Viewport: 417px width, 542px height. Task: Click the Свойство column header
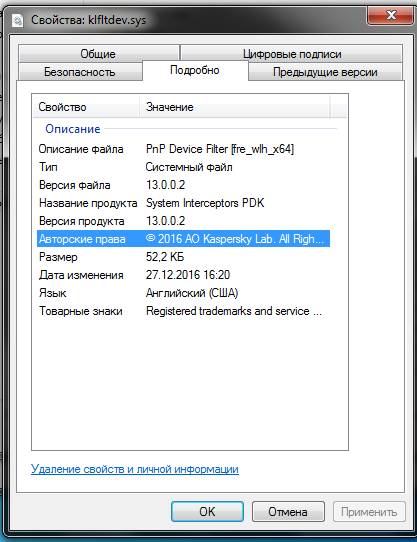pos(86,107)
